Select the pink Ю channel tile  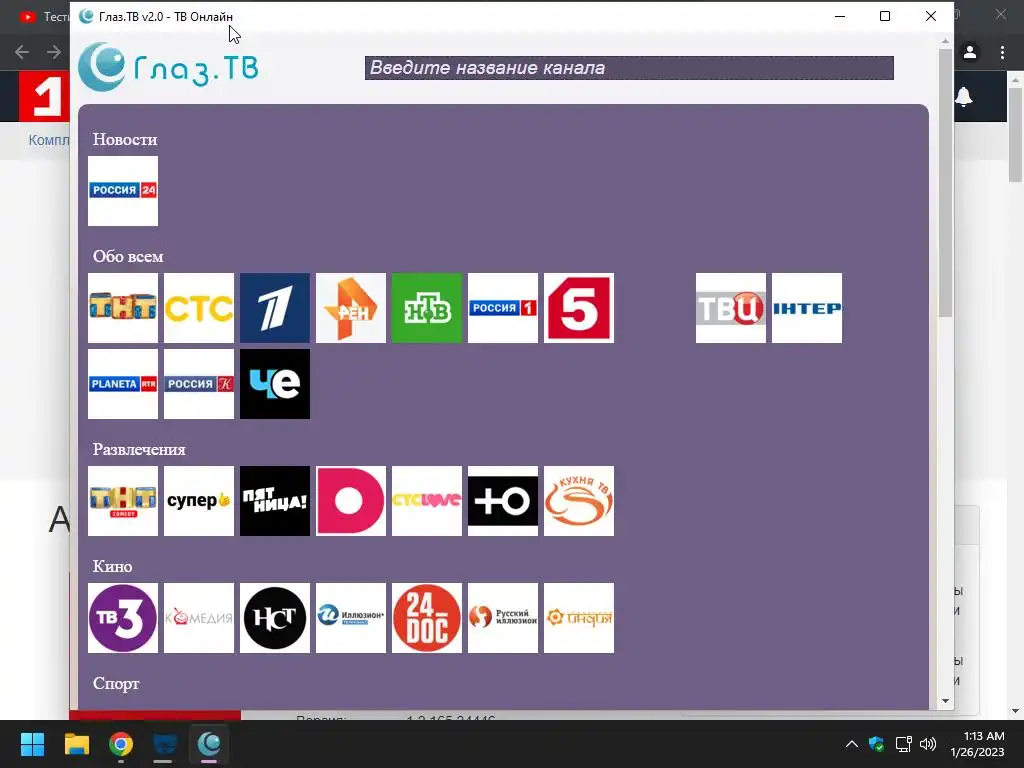click(x=351, y=501)
